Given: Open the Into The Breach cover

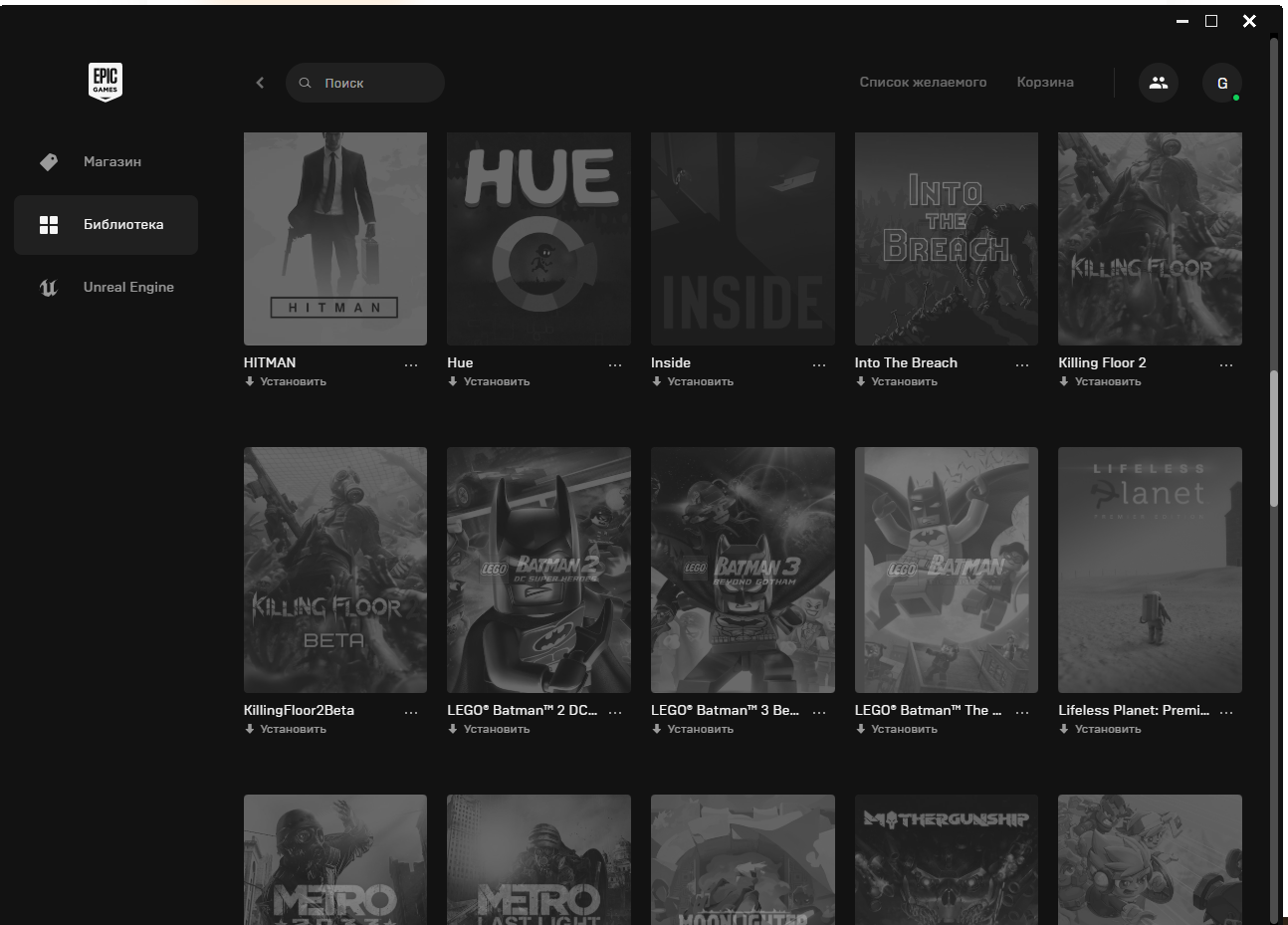Looking at the screenshot, I should click(x=947, y=239).
